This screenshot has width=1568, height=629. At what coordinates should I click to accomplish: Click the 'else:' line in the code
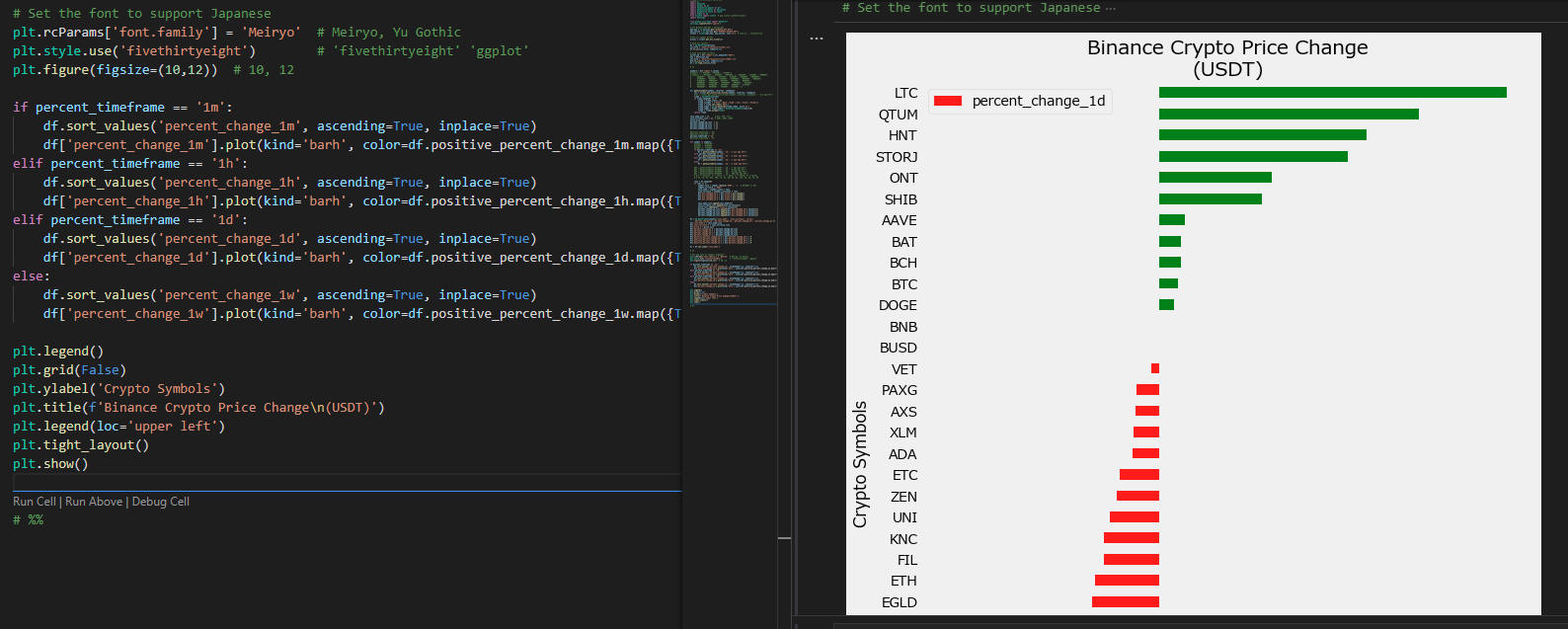coord(32,276)
